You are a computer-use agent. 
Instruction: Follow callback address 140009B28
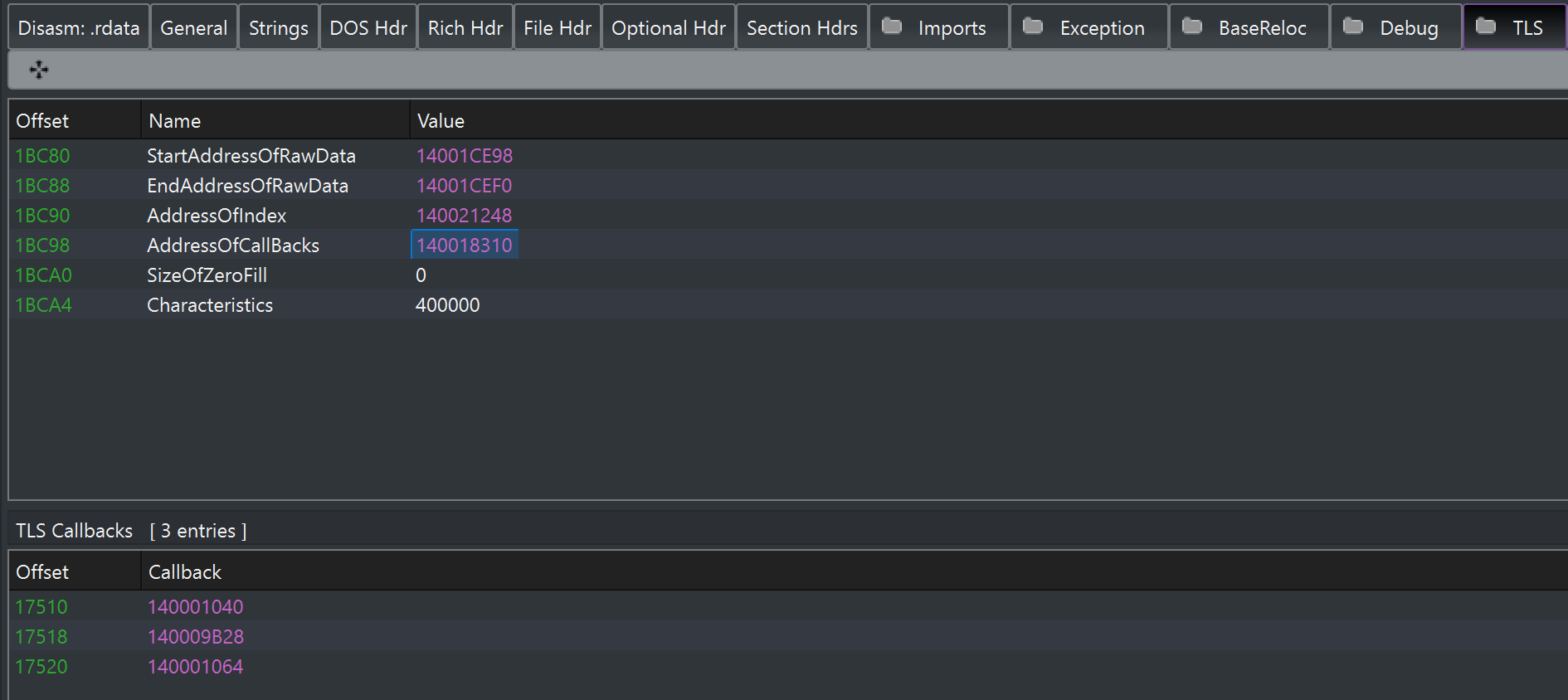(196, 637)
